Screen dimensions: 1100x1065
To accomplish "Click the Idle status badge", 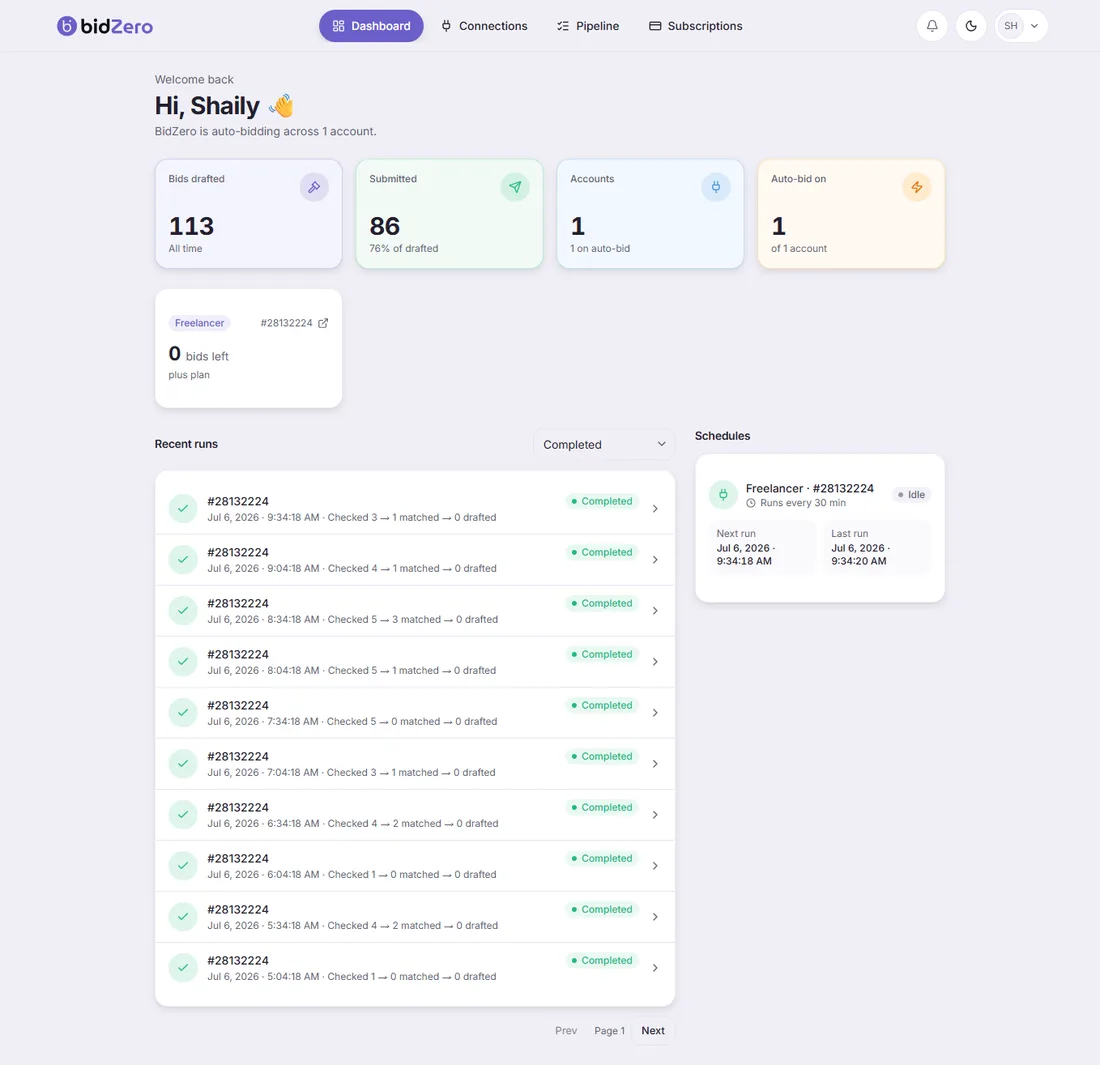I will point(911,495).
